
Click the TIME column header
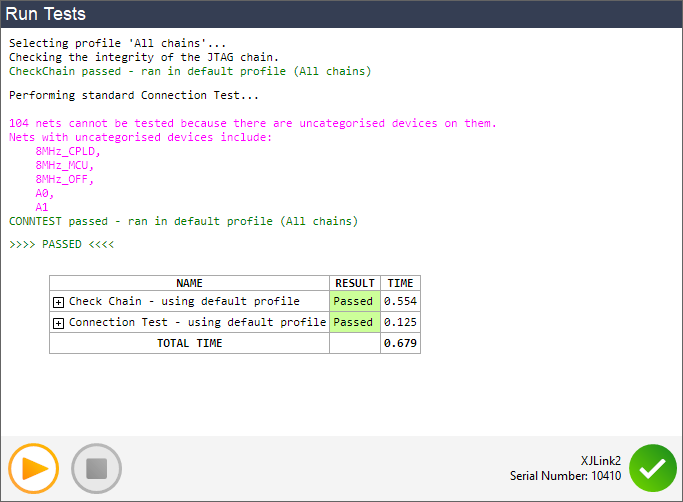[x=400, y=283]
